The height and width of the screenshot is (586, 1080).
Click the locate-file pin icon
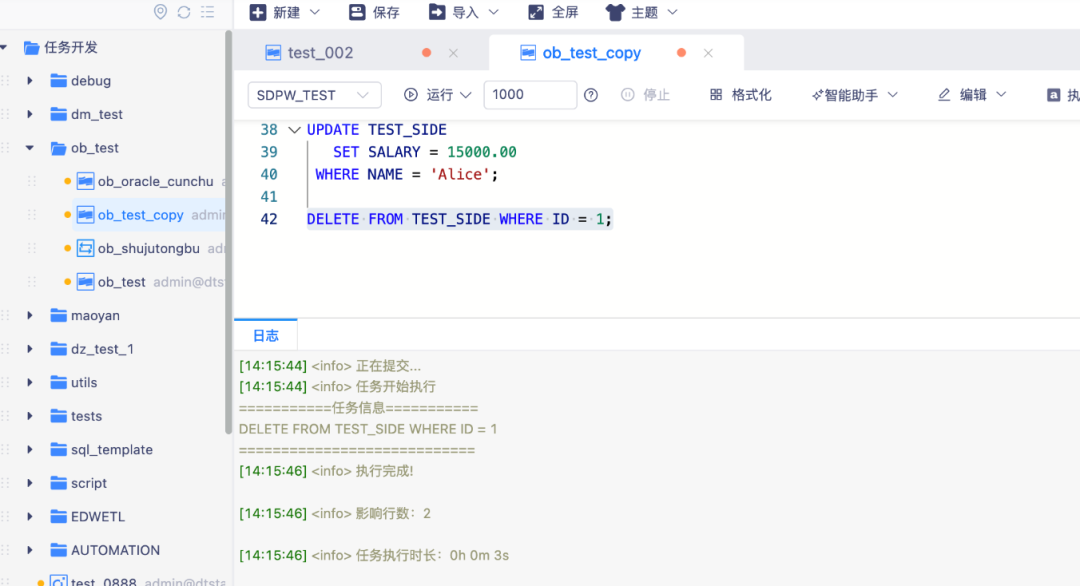pos(160,12)
